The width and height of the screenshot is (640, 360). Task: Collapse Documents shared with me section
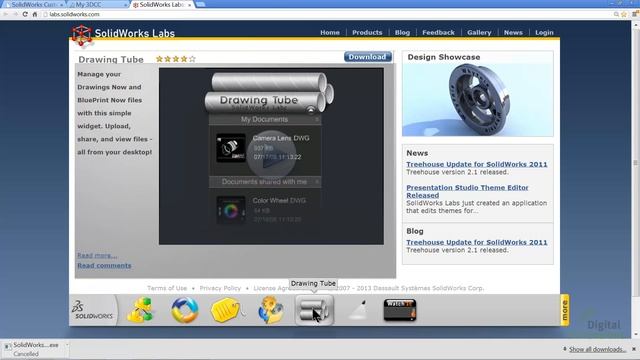317,182
